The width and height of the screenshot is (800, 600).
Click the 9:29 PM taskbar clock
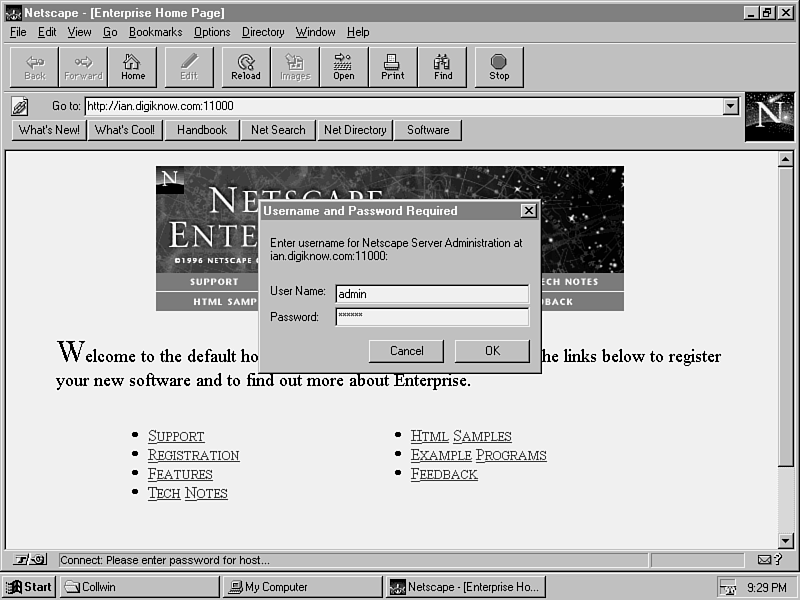tap(767, 588)
